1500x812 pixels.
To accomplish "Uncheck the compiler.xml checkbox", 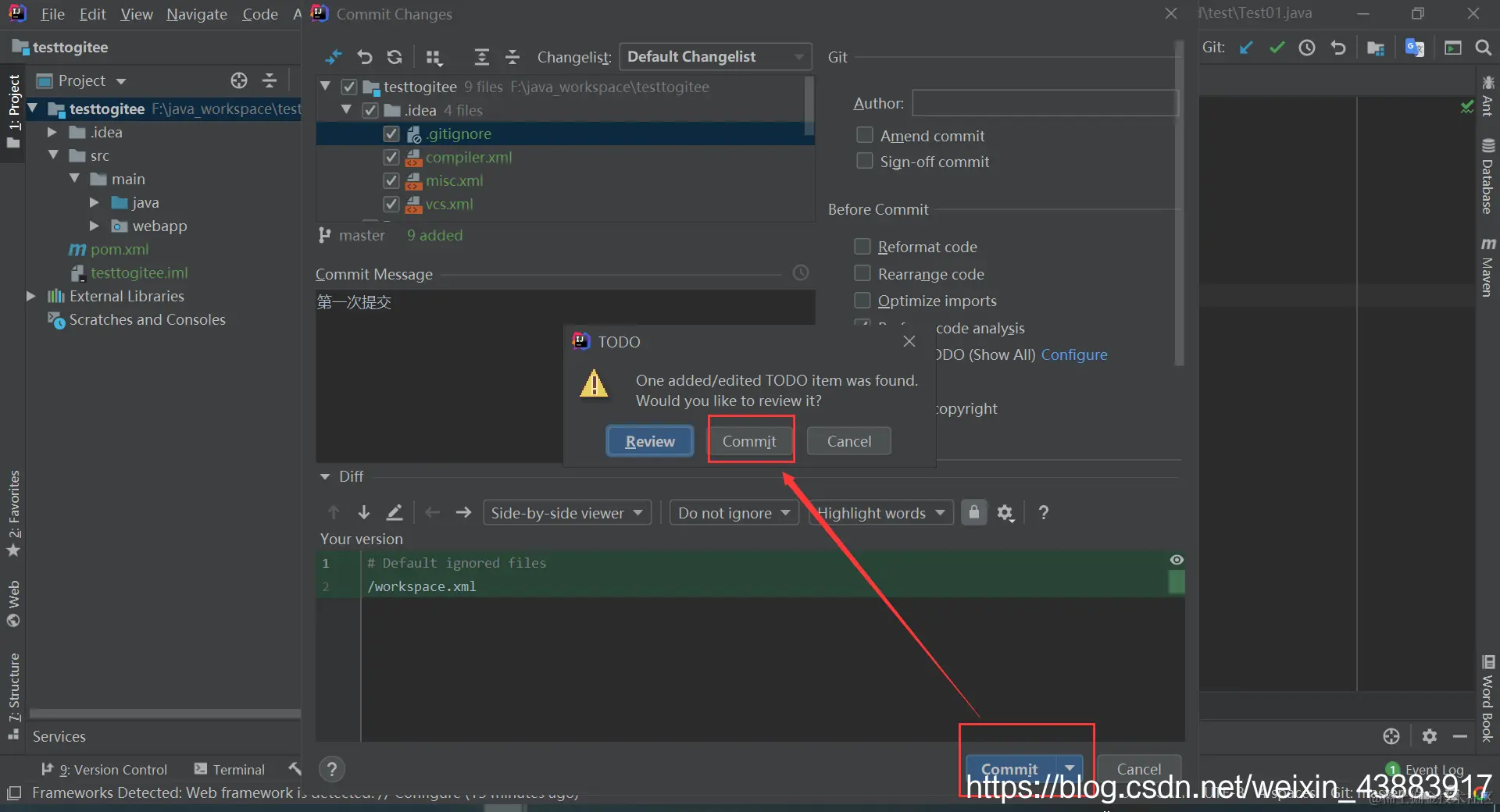I will pos(391,157).
